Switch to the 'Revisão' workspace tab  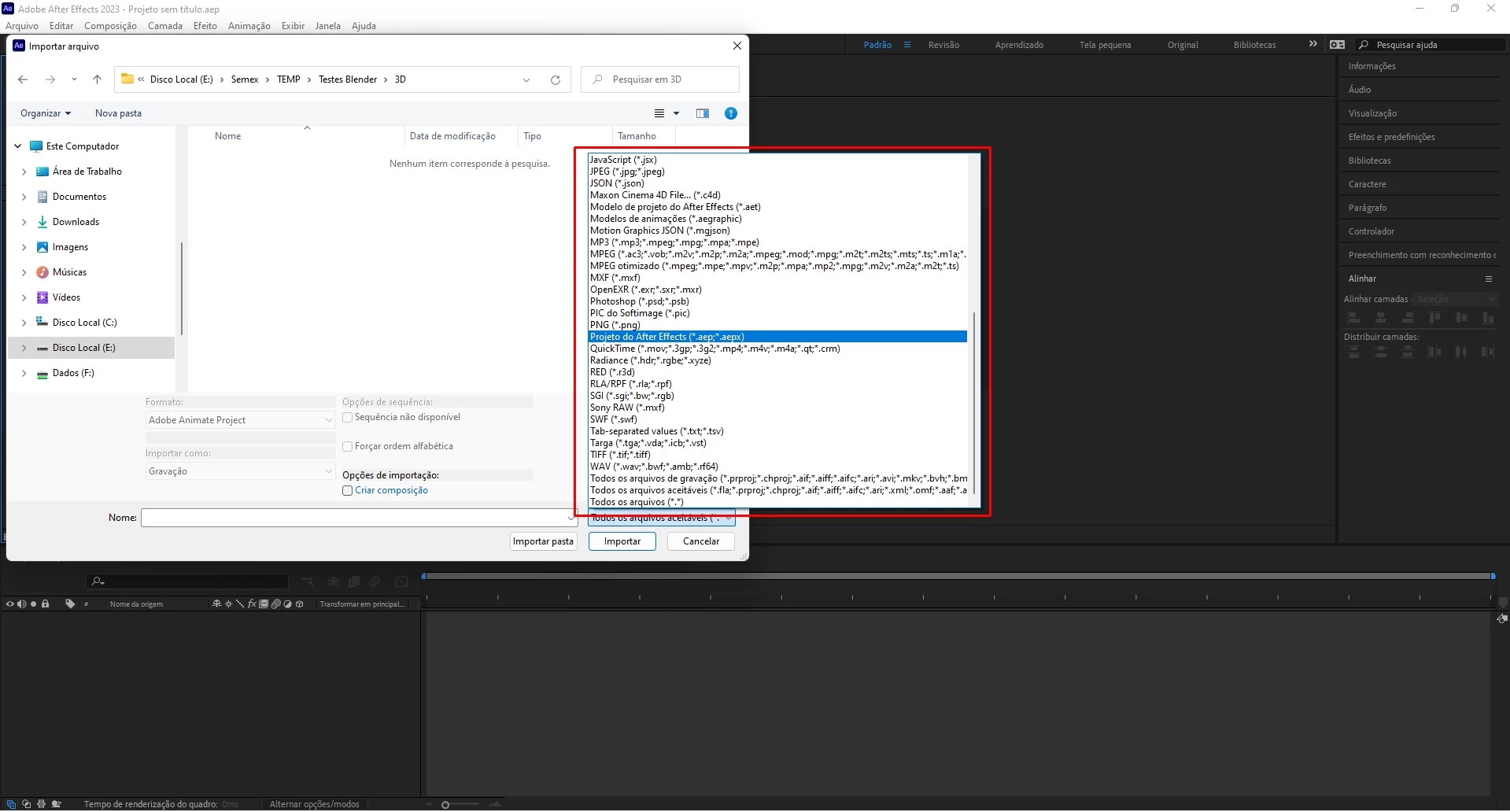point(943,45)
